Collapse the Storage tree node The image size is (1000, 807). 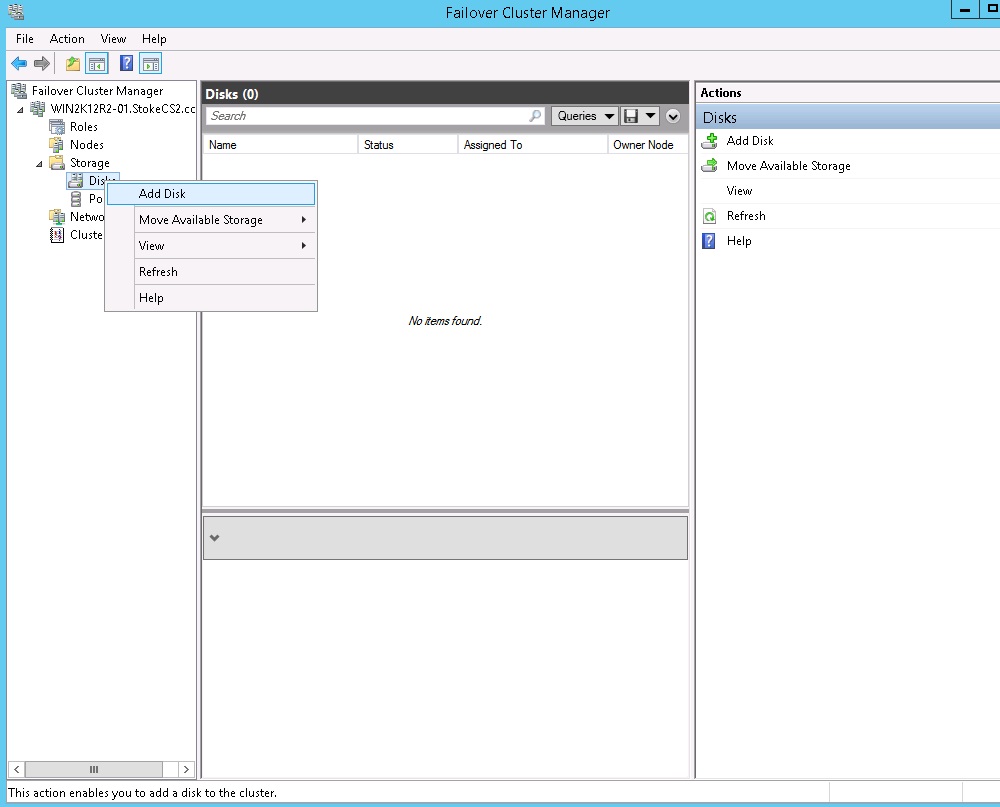point(40,163)
